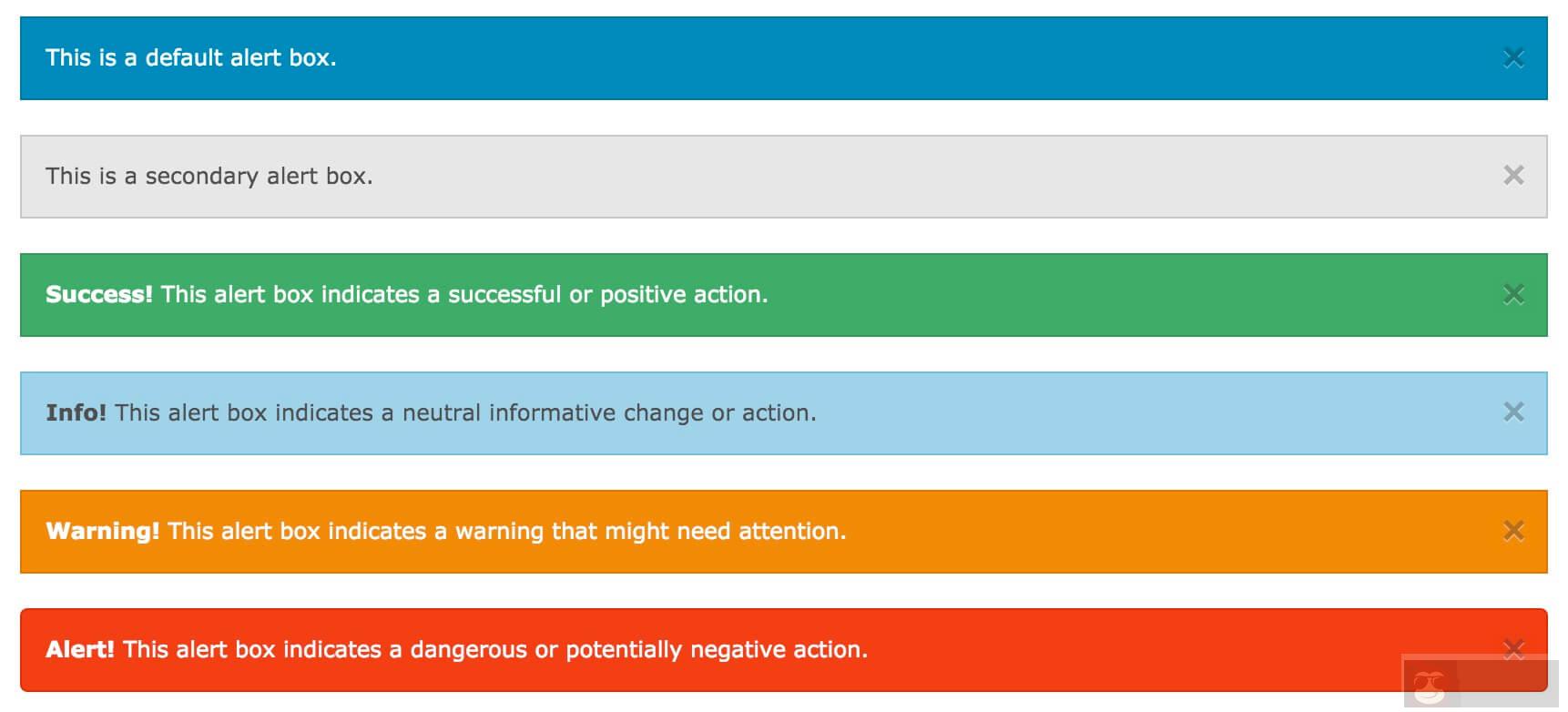Dismiss the gray secondary alert box

pyautogui.click(x=1513, y=176)
